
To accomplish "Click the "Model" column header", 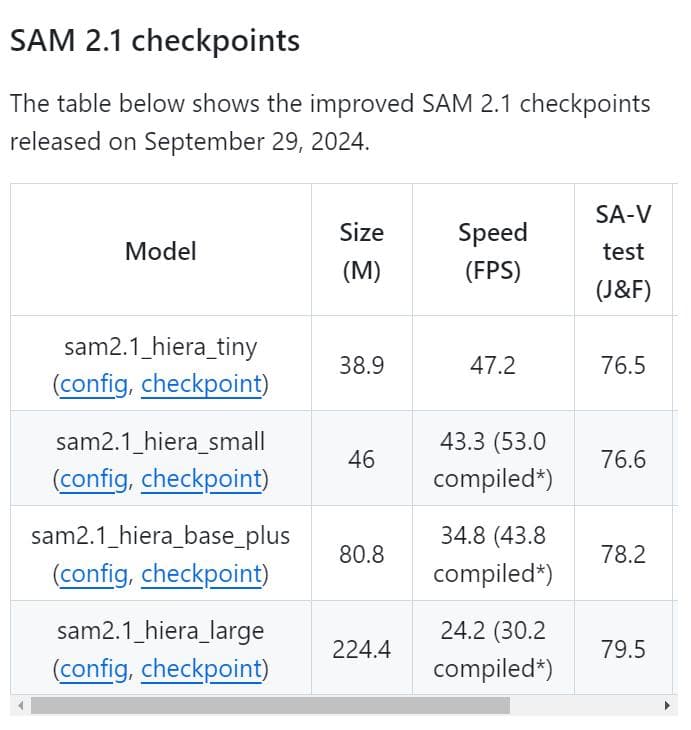I will coord(160,251).
